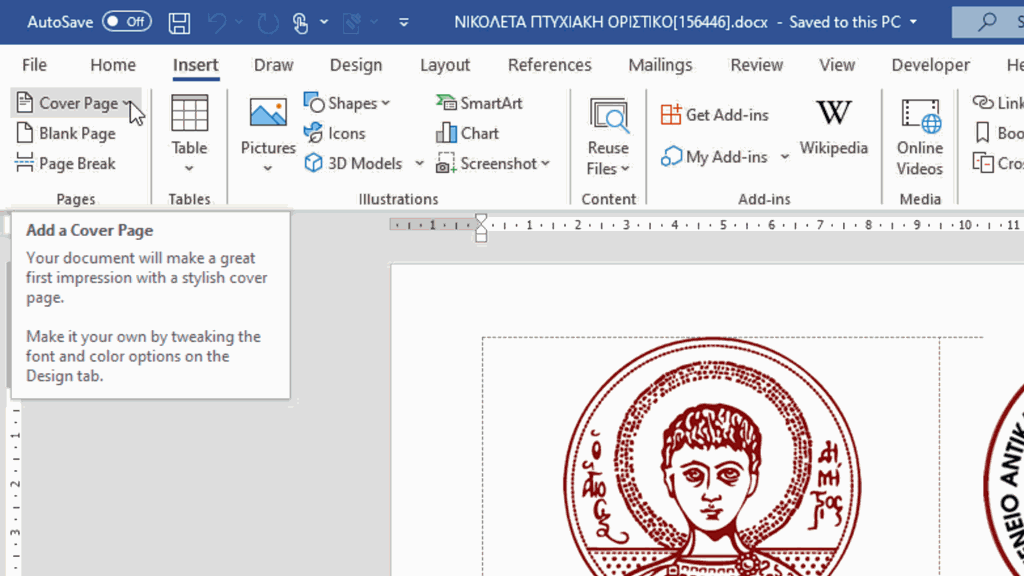Insert a Chart
The image size is (1024, 576).
(468, 133)
